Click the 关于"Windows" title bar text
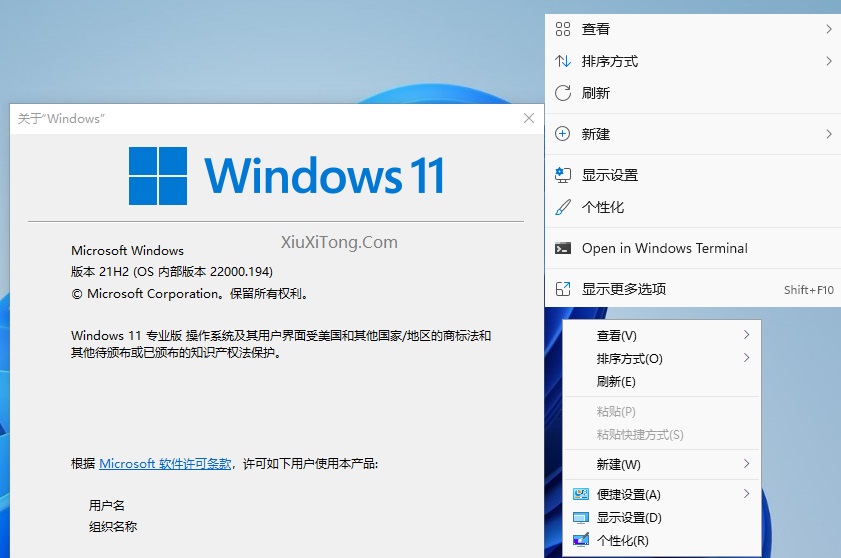The image size is (841, 558). 61,119
